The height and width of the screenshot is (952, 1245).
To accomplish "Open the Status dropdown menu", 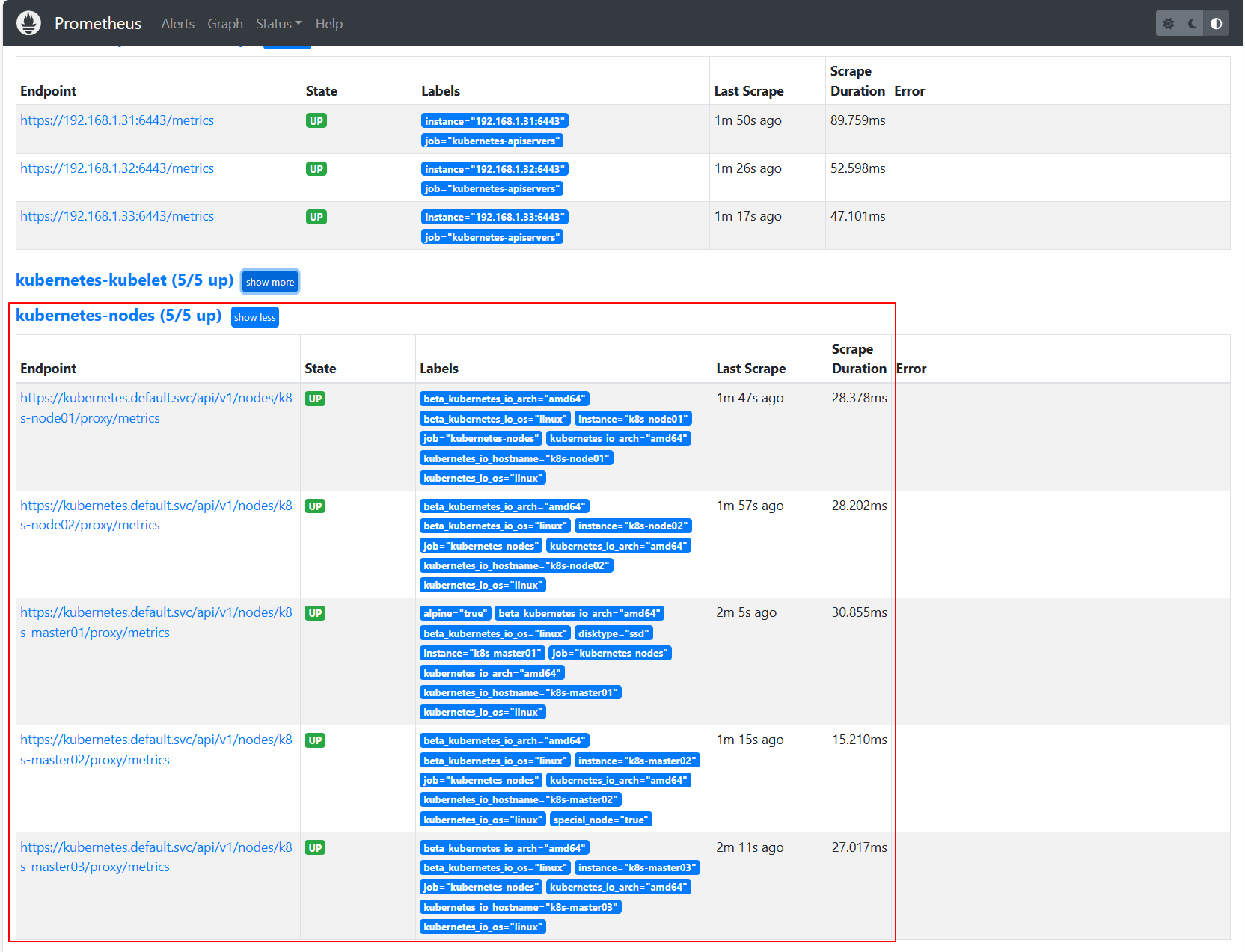I will 279,24.
